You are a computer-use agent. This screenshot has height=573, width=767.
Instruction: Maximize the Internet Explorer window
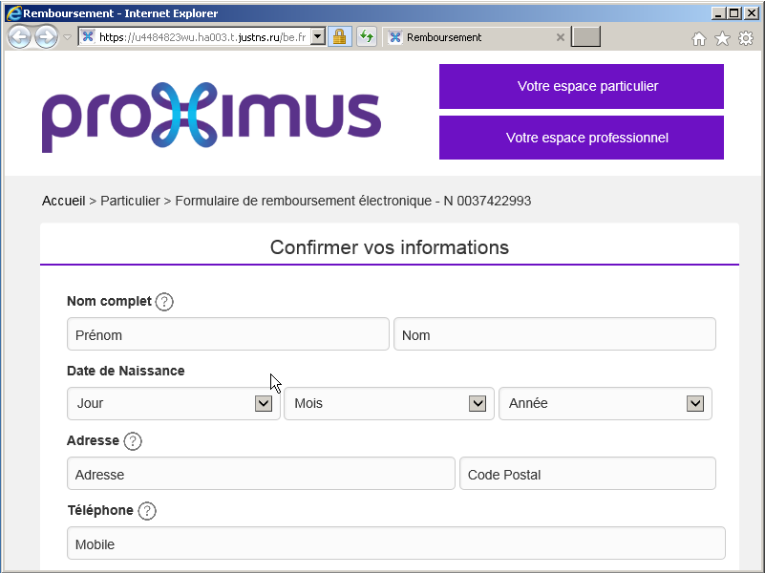click(734, 13)
